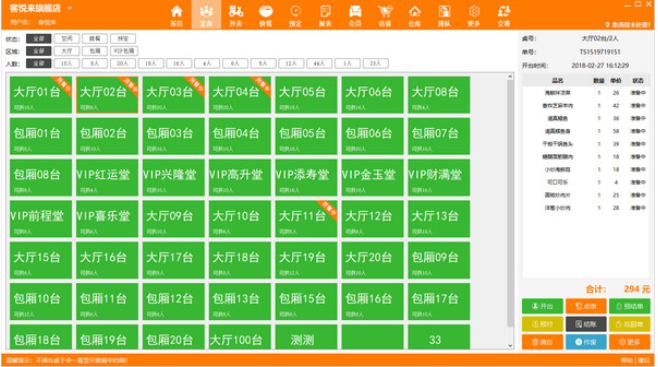Select the 大厅05台 table tile
This screenshot has height=367, width=658.
coord(306,95)
